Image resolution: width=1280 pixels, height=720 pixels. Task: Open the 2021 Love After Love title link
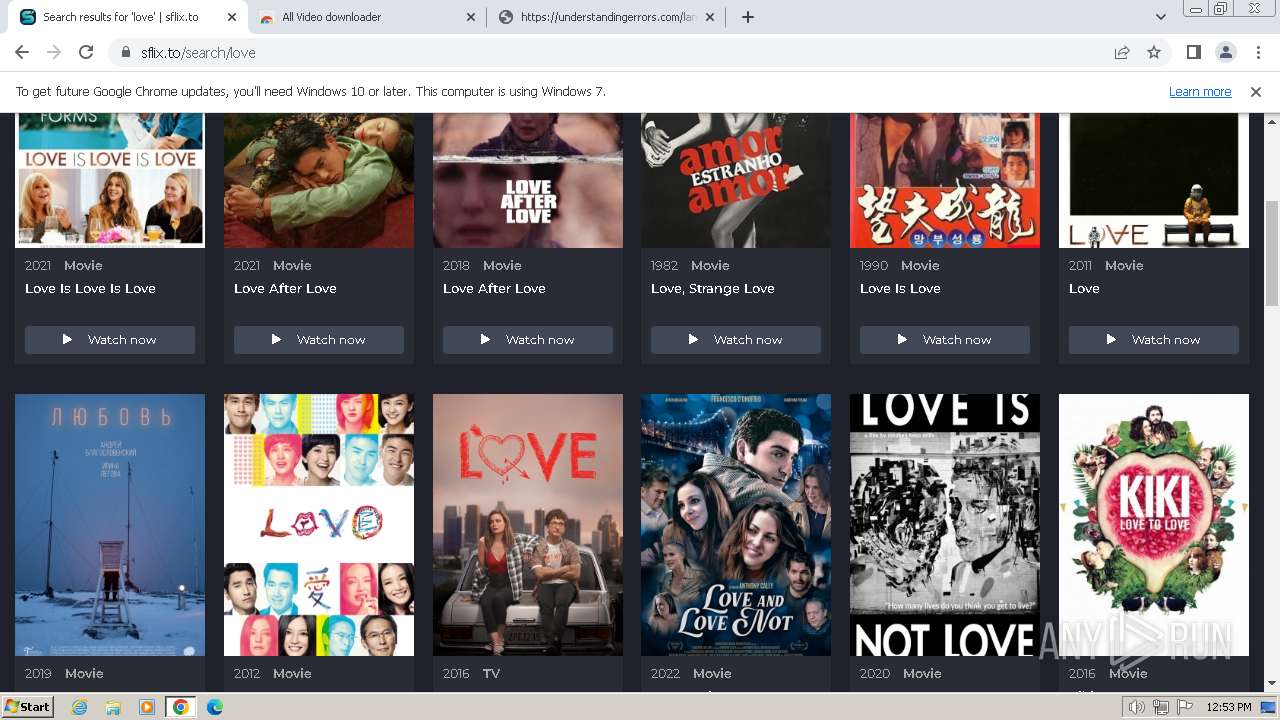(x=285, y=289)
